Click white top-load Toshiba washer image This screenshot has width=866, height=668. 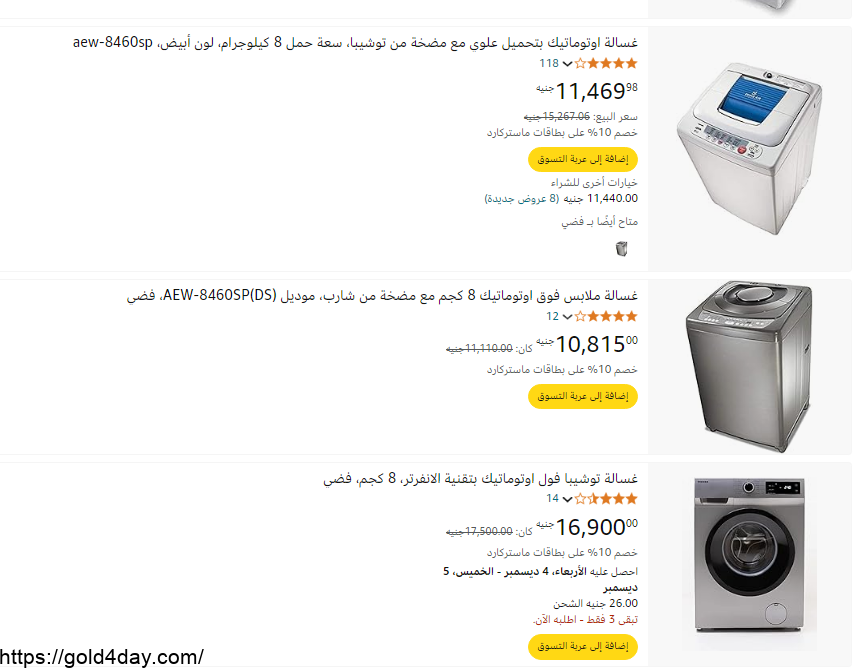(x=749, y=149)
